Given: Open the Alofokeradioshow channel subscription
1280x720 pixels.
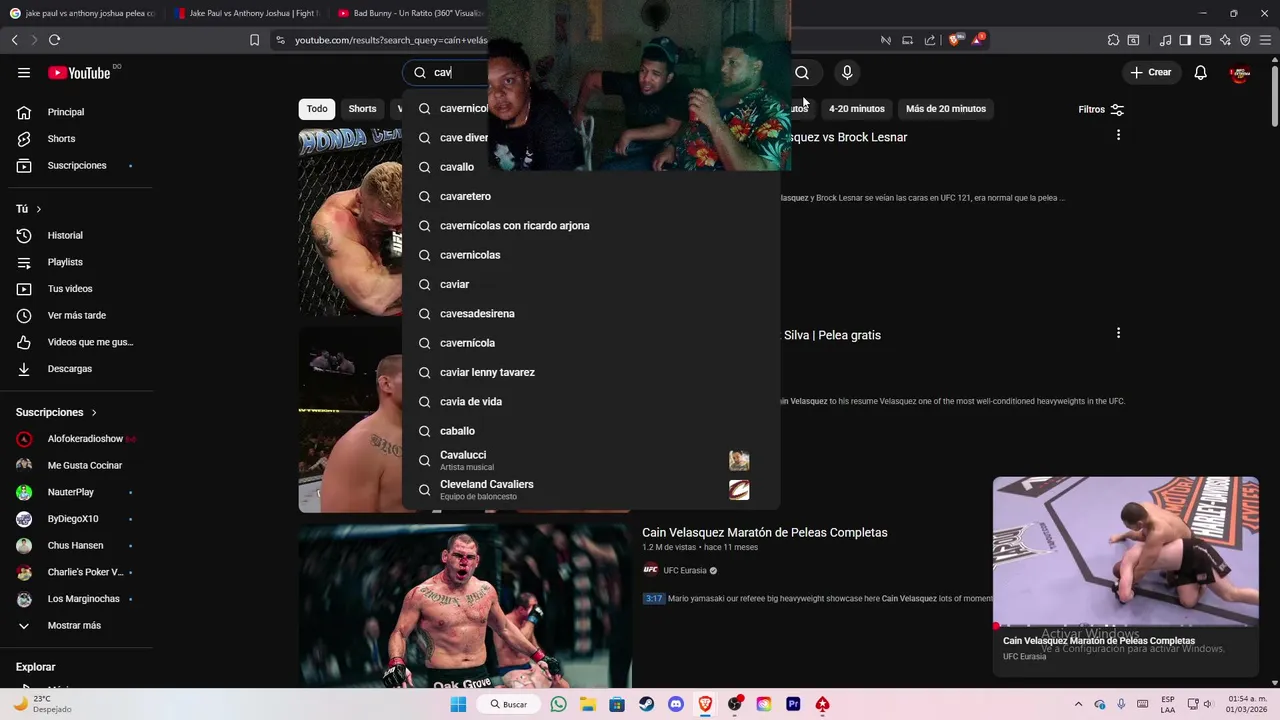Looking at the screenshot, I should 80,439.
